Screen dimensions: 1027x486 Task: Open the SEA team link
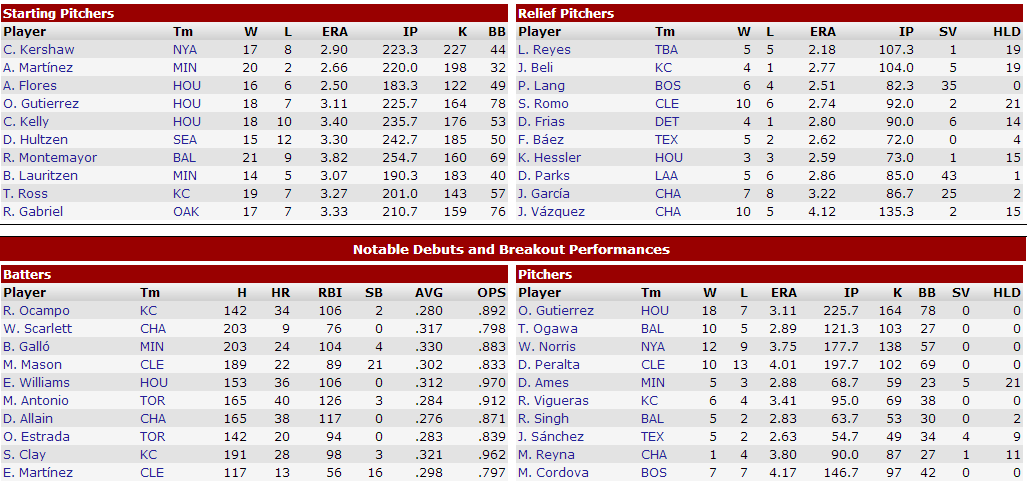(185, 139)
